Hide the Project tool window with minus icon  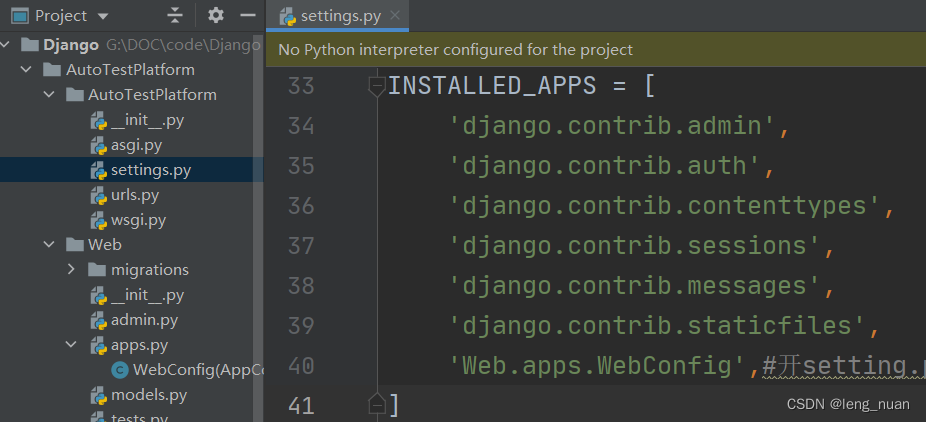[244, 16]
